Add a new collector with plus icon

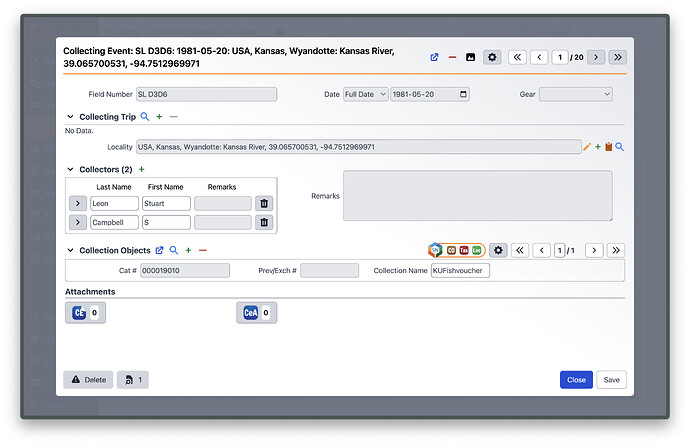tap(142, 169)
